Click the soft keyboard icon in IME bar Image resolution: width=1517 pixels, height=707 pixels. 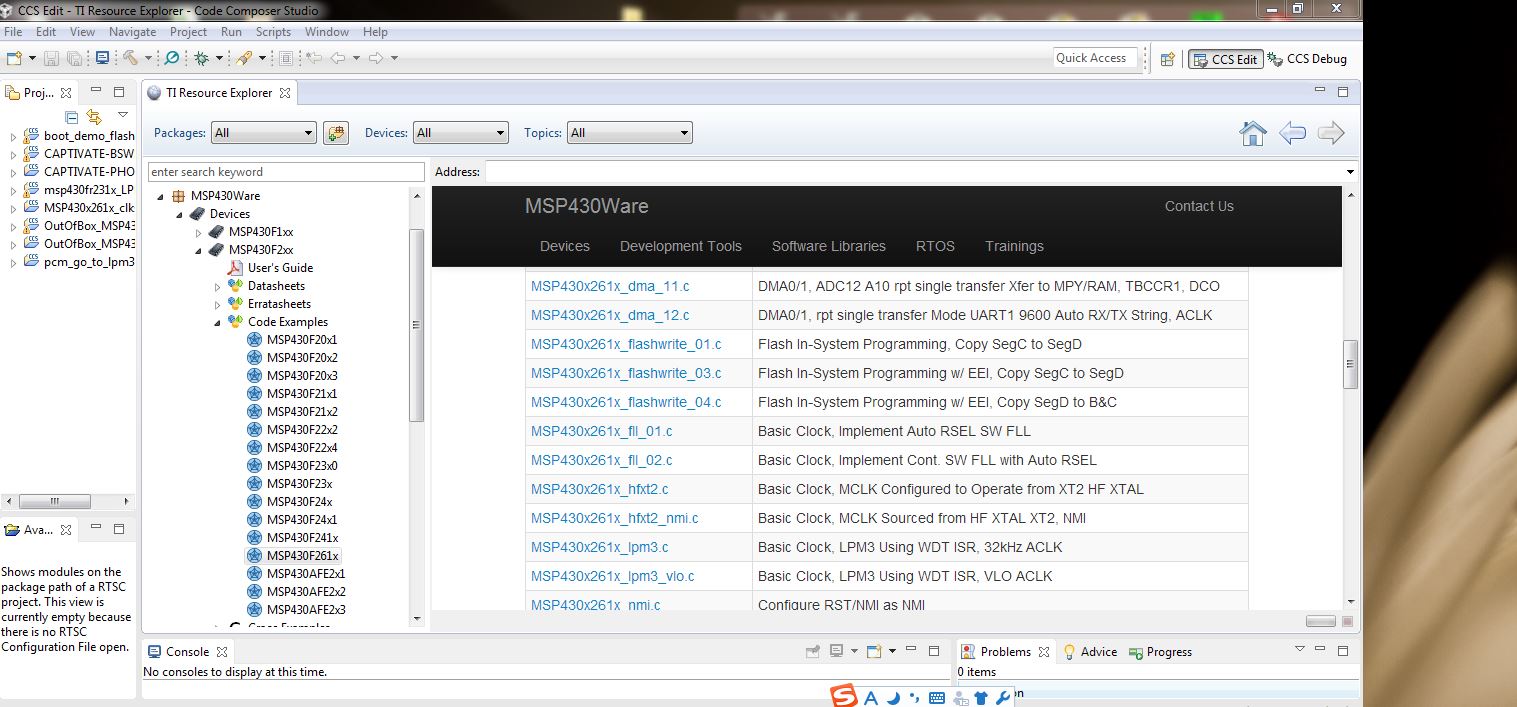point(937,698)
